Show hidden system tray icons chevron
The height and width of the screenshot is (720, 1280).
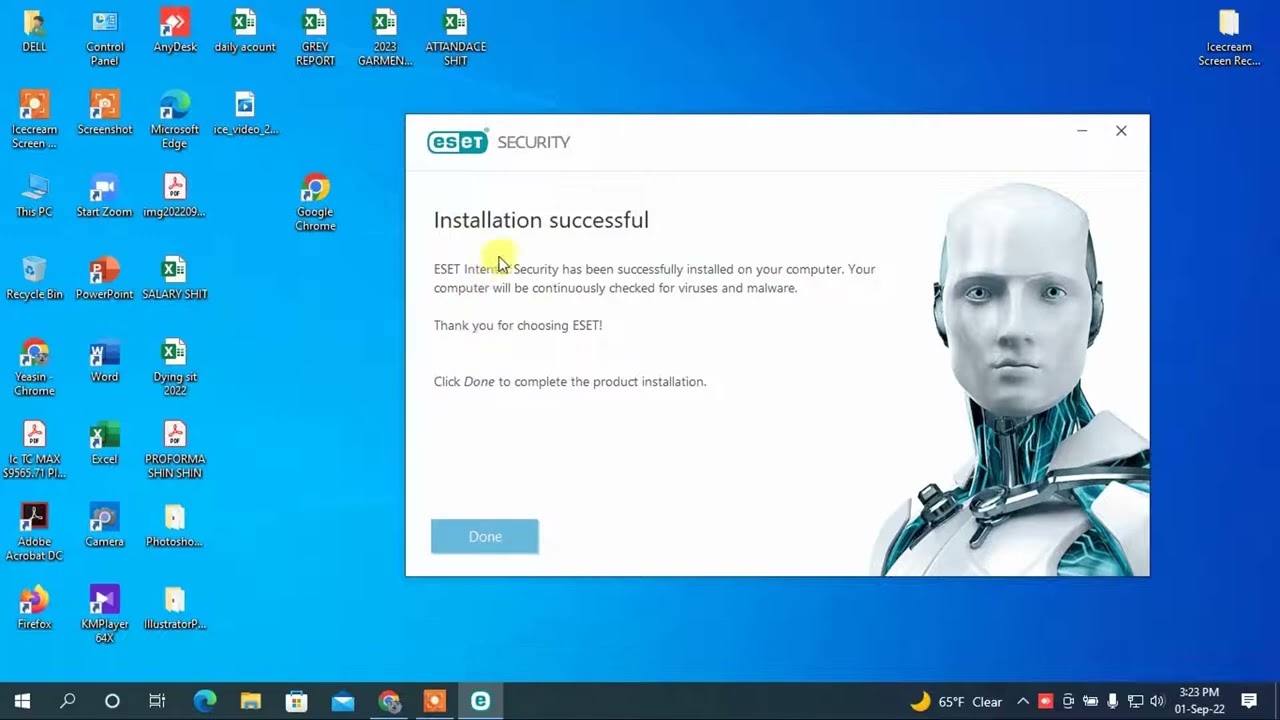tap(1023, 701)
